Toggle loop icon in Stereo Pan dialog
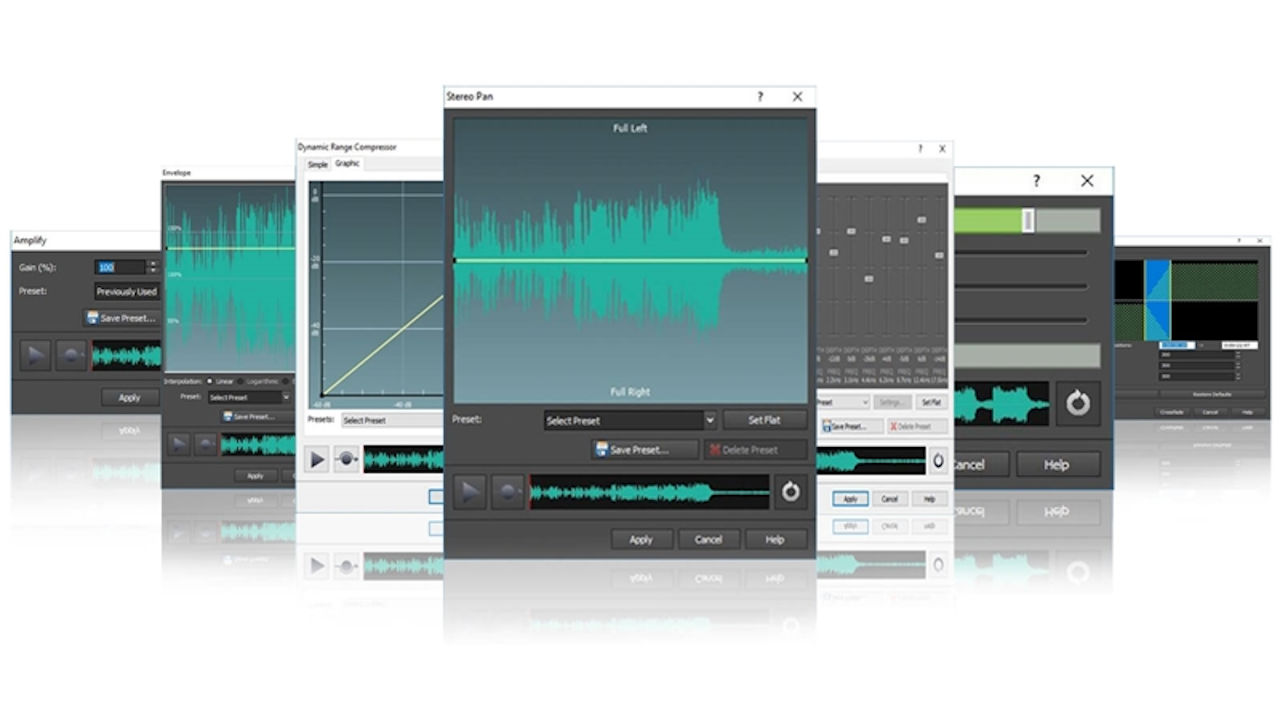Image resolution: width=1280 pixels, height=720 pixels. coord(790,492)
